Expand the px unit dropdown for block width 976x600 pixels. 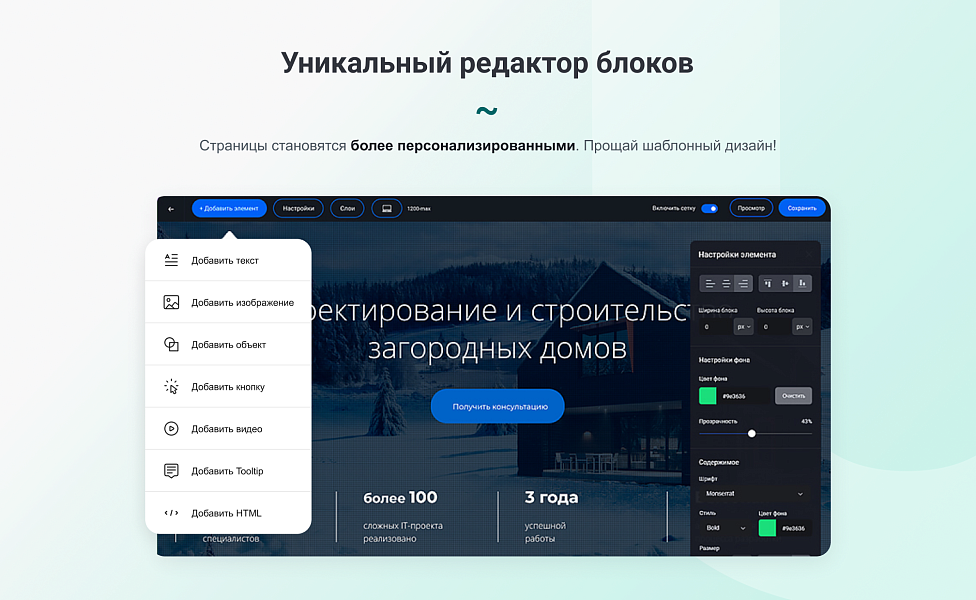click(x=744, y=327)
